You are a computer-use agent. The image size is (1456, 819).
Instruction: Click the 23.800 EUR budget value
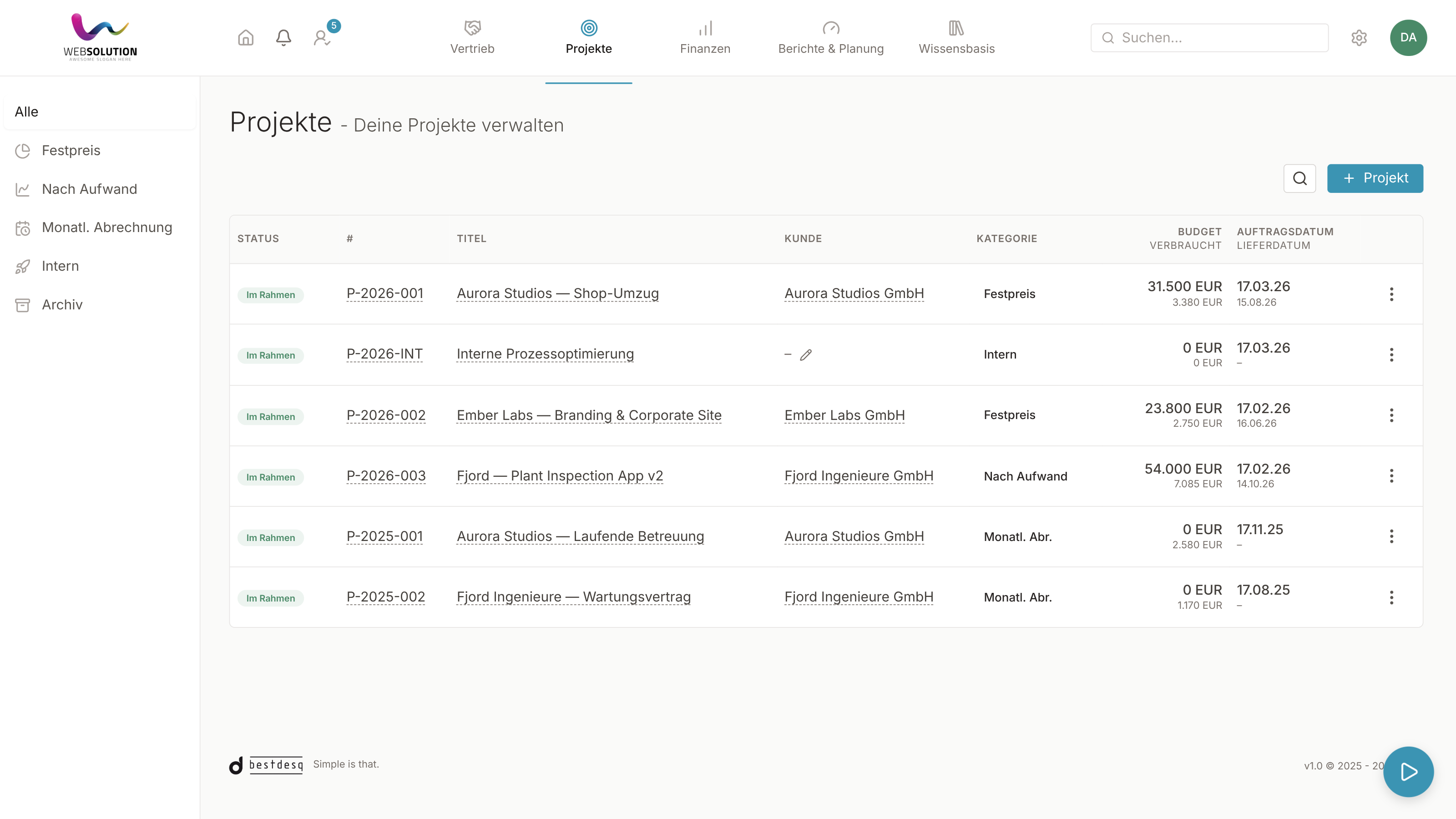(1183, 409)
